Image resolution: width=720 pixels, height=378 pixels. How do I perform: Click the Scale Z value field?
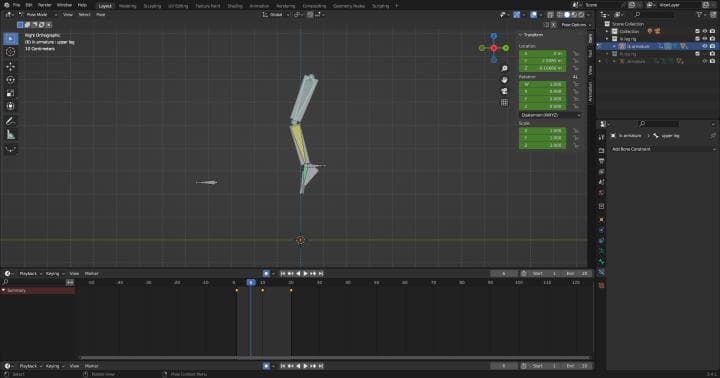coord(542,146)
